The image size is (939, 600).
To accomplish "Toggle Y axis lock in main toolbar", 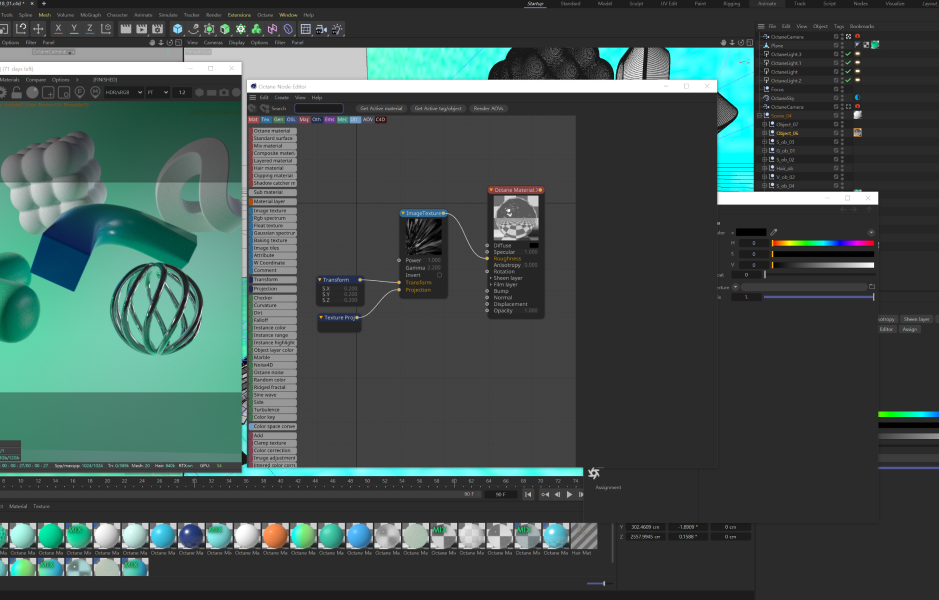I will 74,28.
